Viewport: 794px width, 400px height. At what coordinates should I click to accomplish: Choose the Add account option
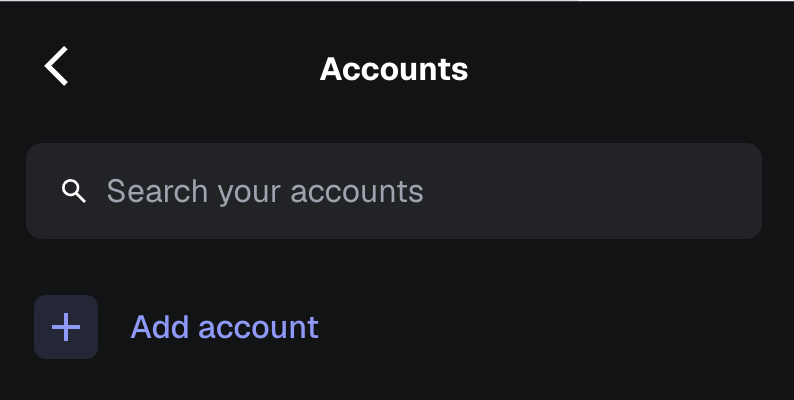224,327
